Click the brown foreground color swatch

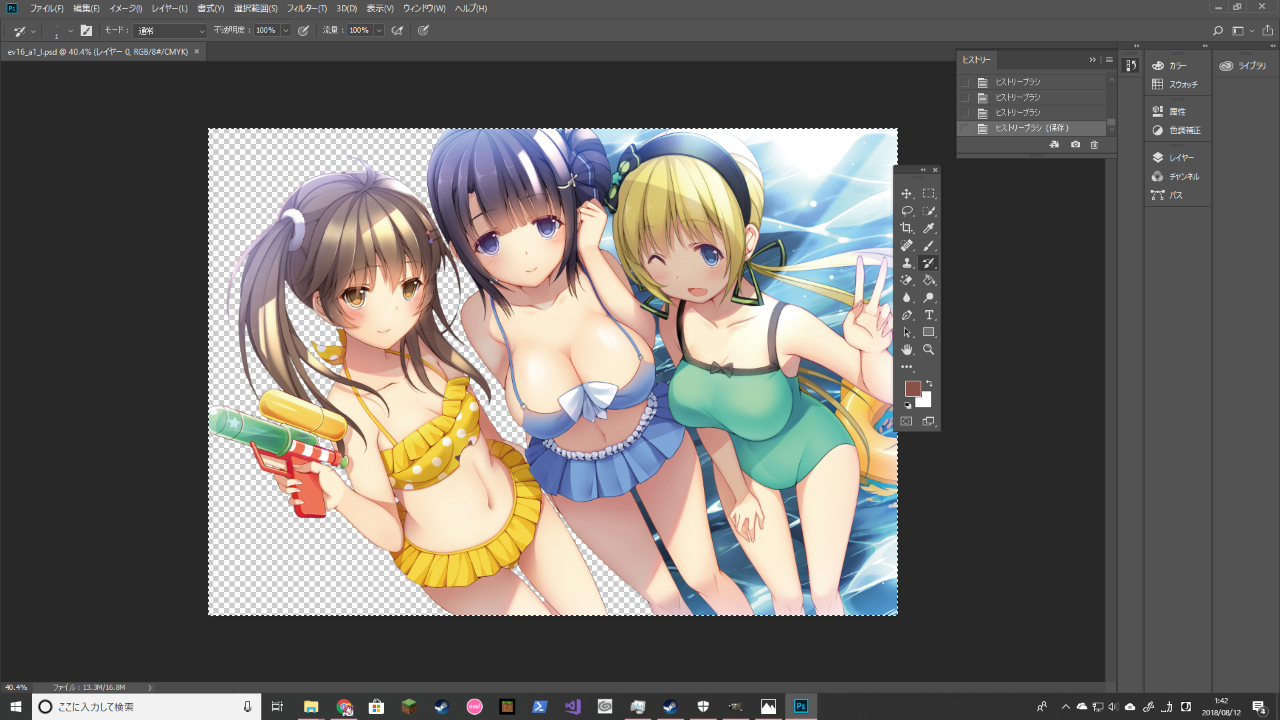pyautogui.click(x=912, y=389)
